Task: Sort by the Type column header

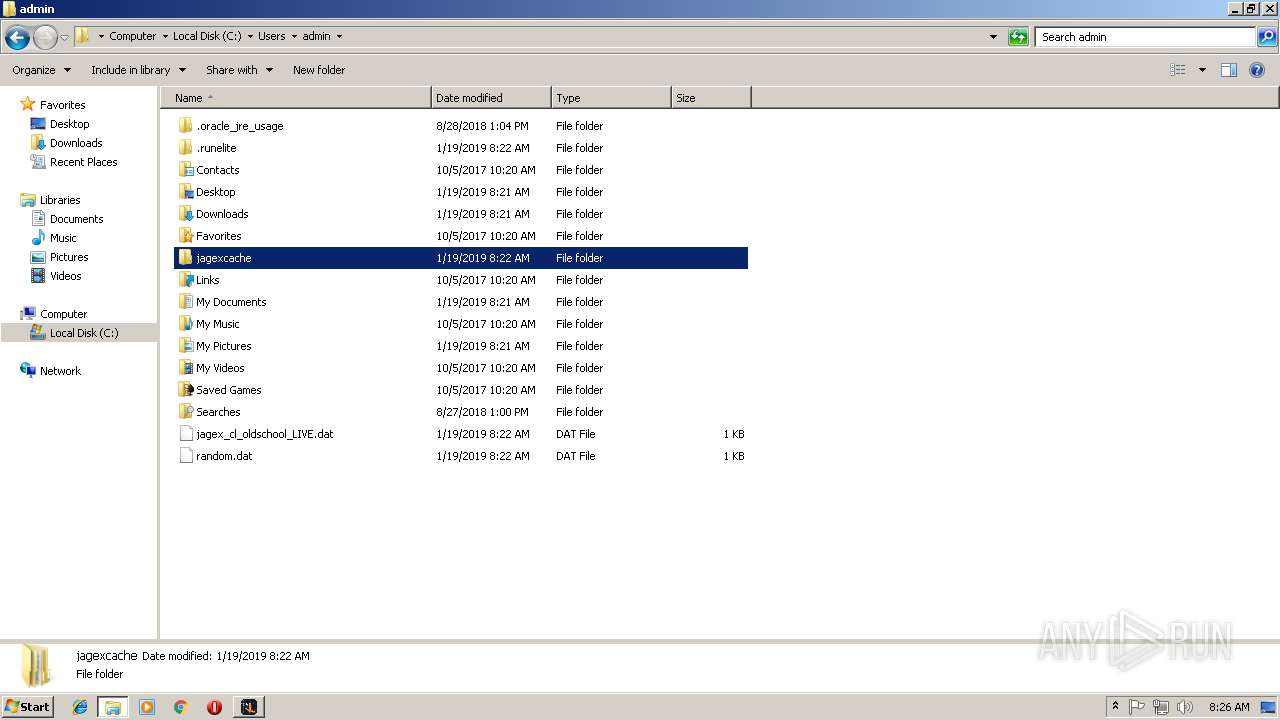Action: [x=611, y=98]
